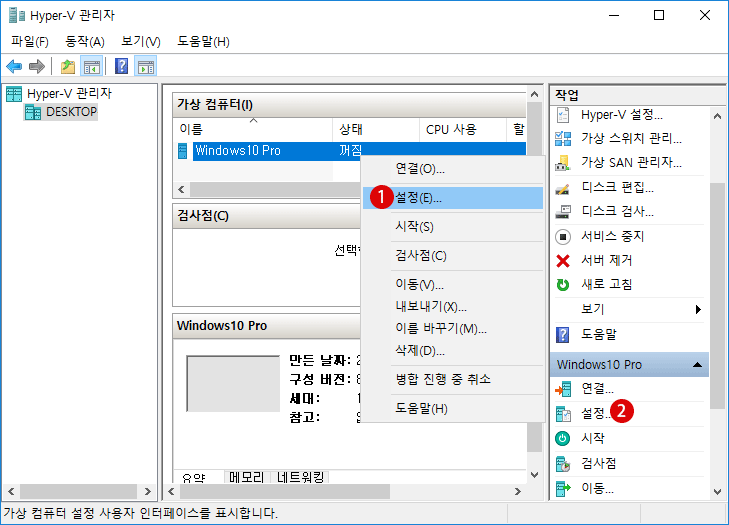Click tree pane scroll right arrow

[148, 492]
